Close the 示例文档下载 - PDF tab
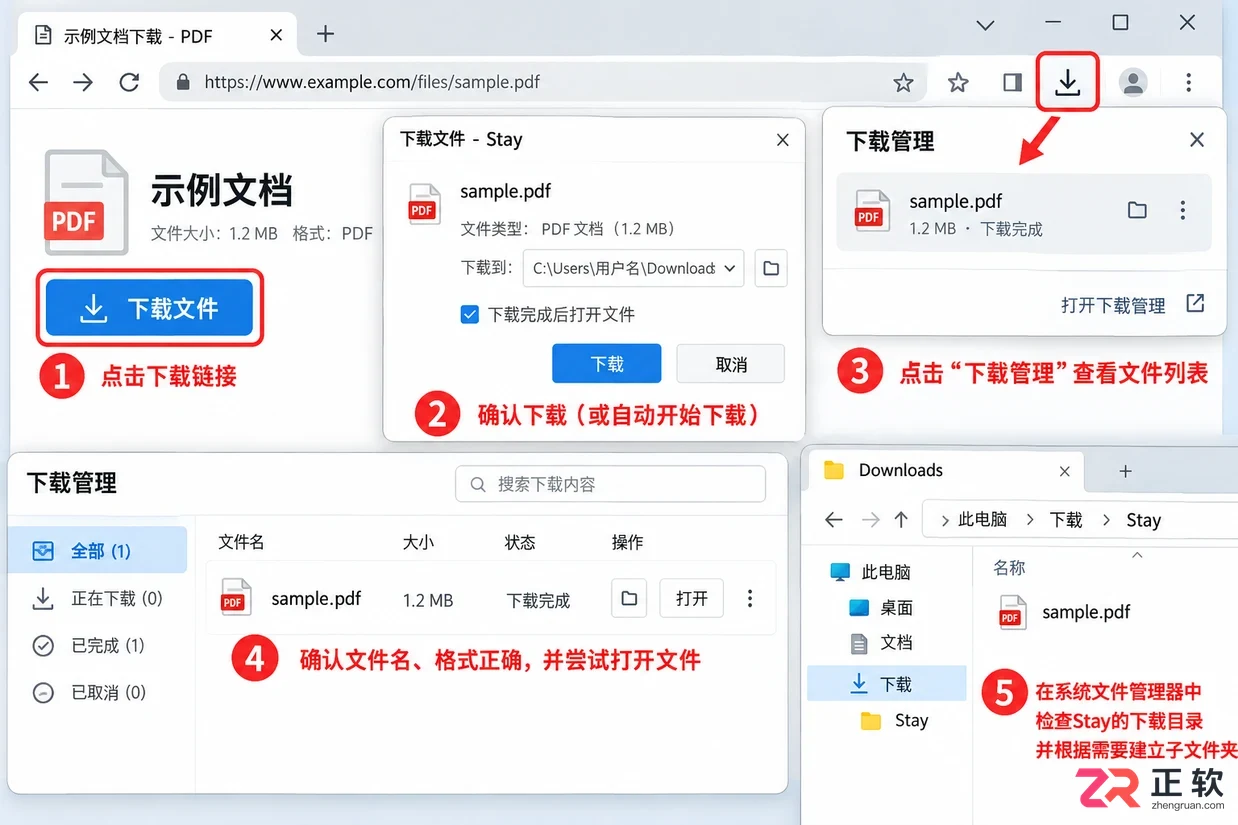 [x=276, y=35]
